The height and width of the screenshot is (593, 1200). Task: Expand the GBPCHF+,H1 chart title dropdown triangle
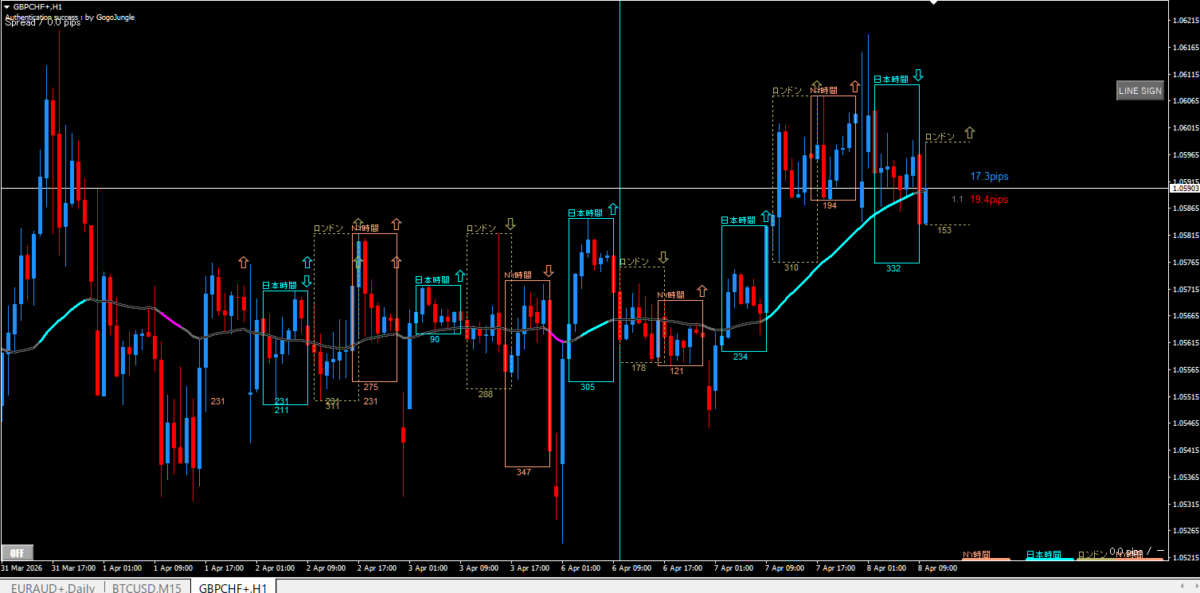[x=6, y=6]
